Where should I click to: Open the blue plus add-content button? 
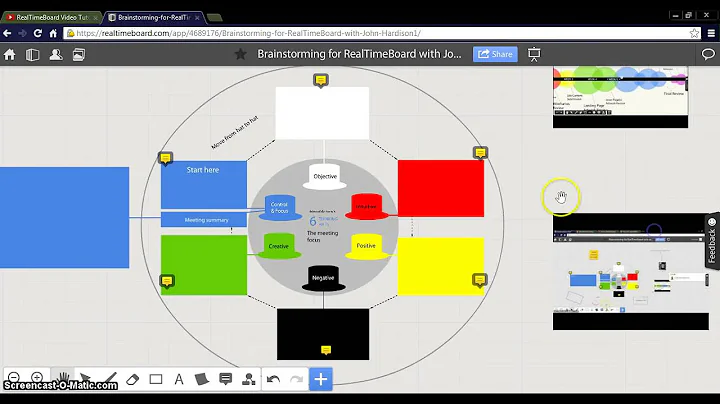321,379
